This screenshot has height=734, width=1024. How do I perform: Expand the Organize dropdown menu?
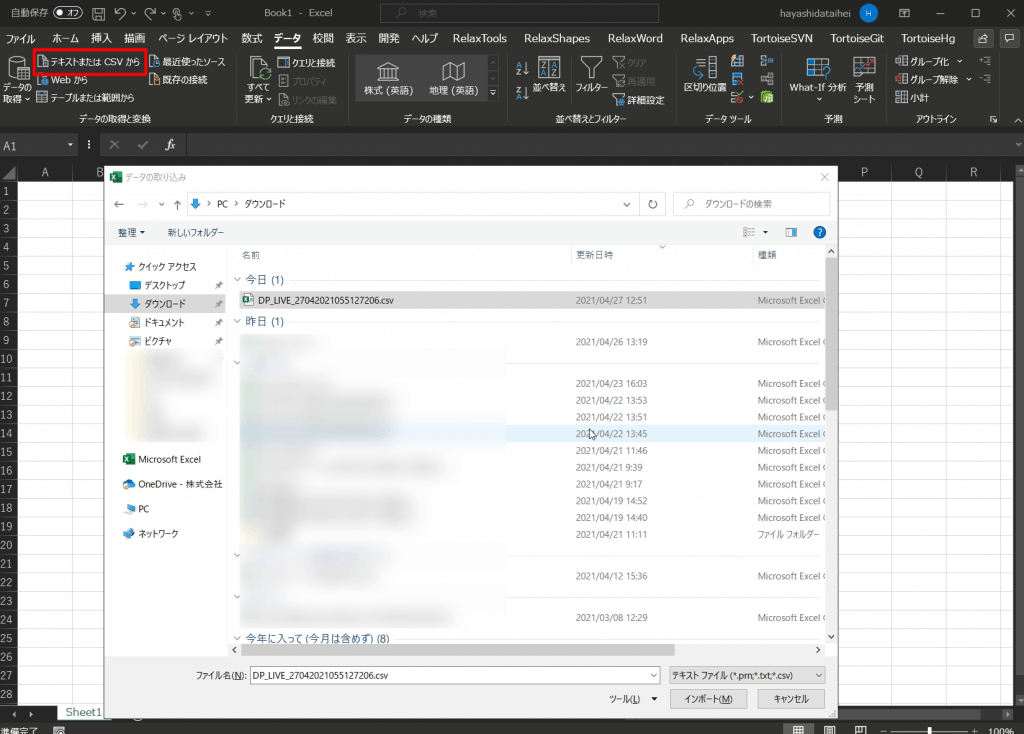tap(131, 232)
